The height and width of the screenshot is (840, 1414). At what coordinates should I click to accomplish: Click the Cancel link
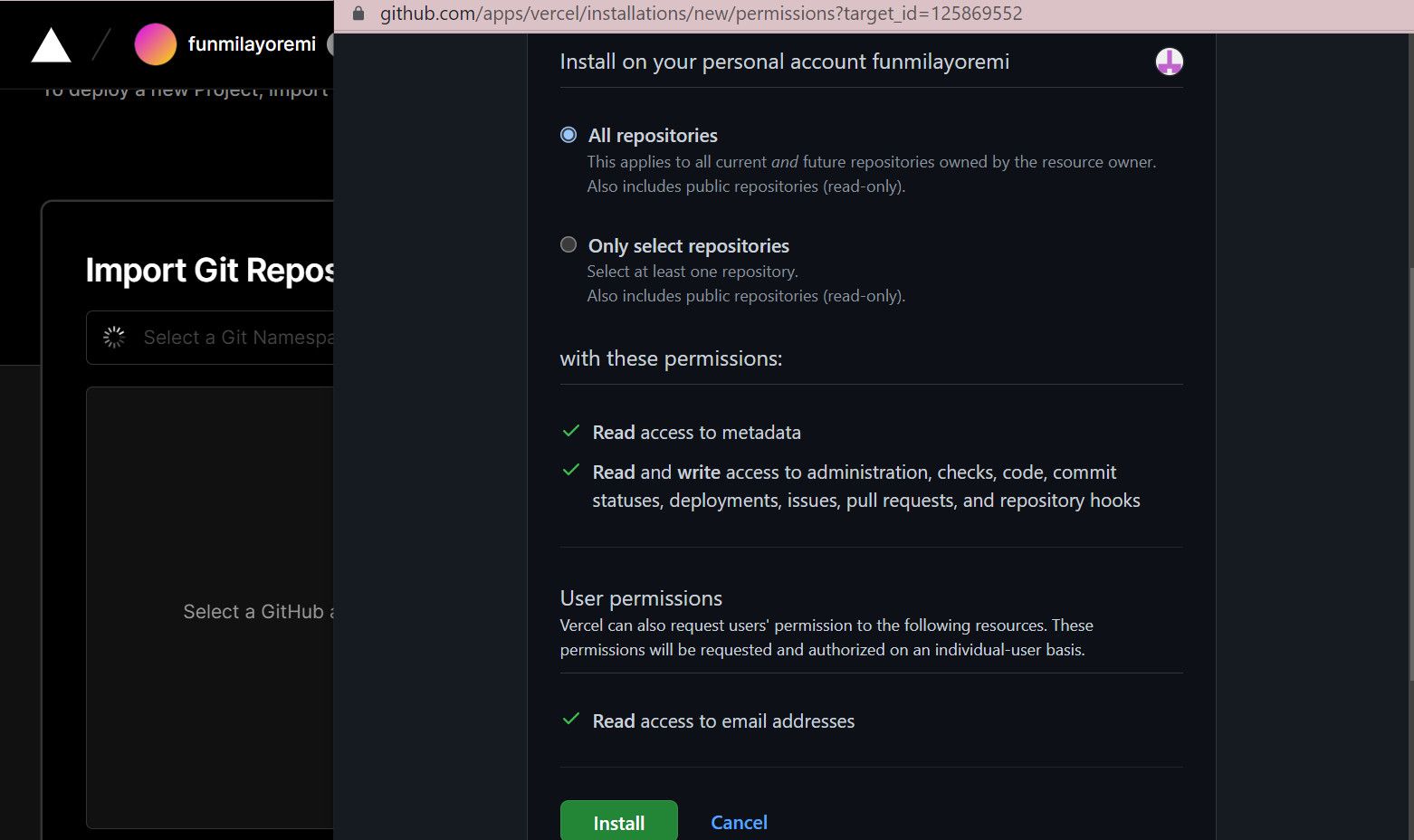click(x=739, y=822)
